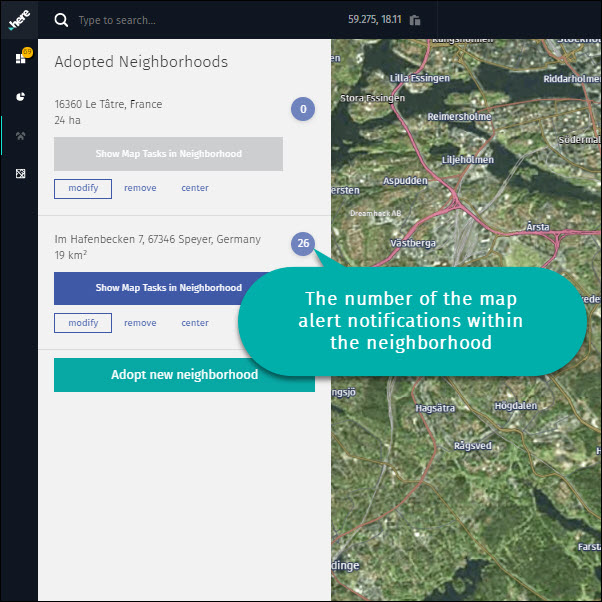
Task: Click Rågsved label on the map
Action: [473, 445]
